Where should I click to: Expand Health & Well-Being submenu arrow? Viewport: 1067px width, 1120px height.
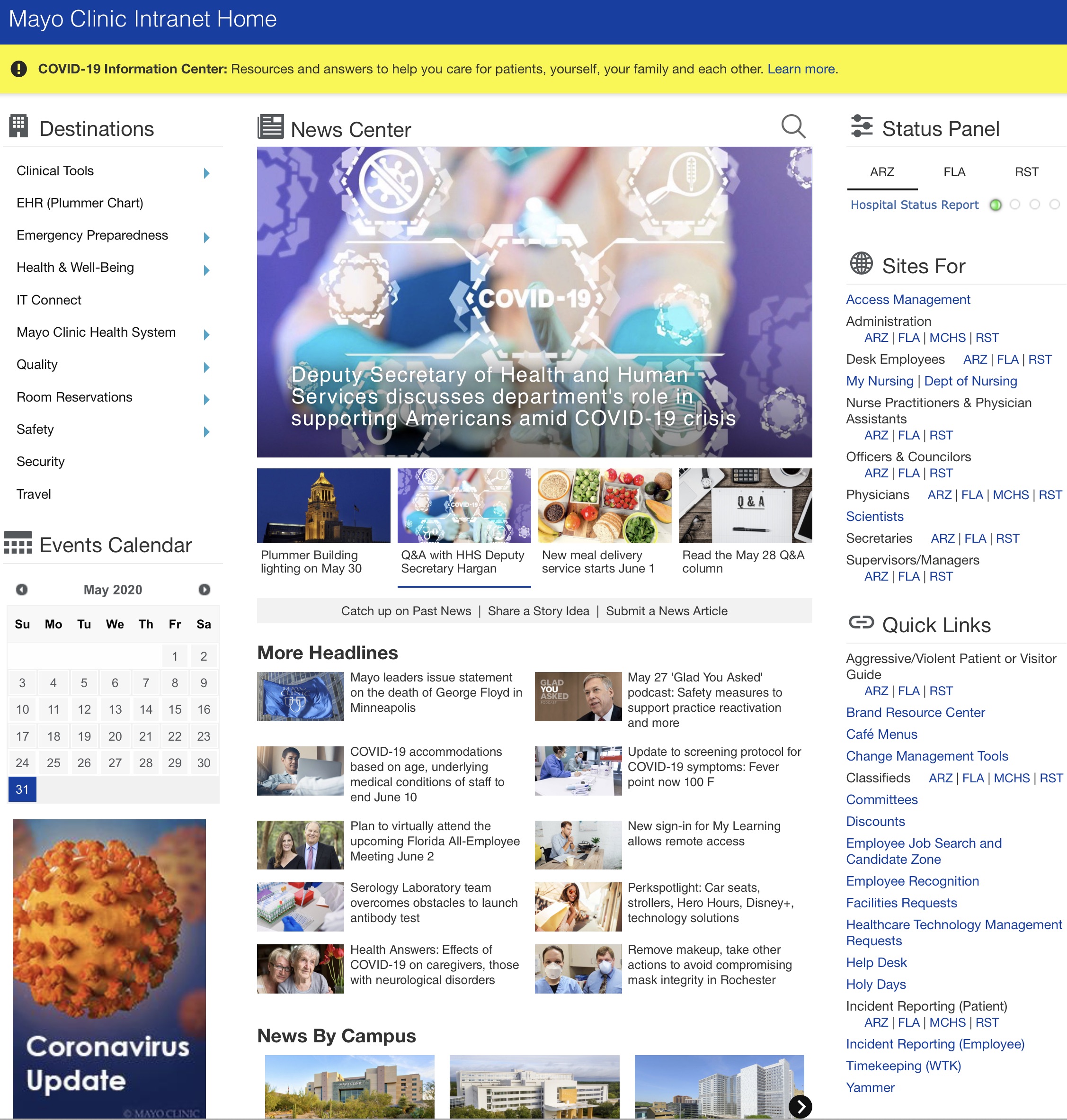[x=206, y=270]
